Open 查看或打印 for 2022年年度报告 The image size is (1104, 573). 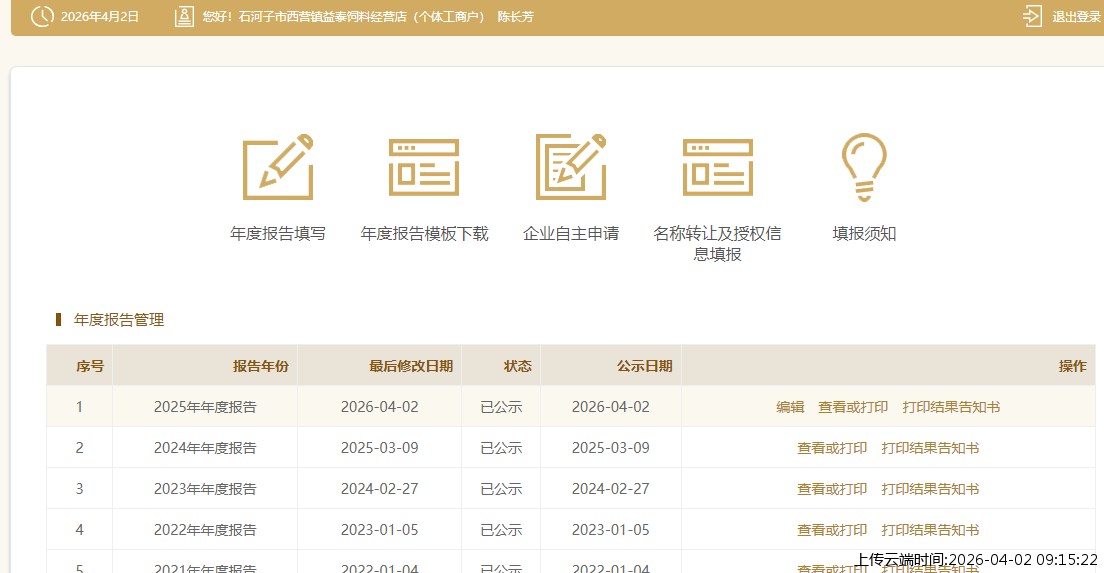[832, 530]
